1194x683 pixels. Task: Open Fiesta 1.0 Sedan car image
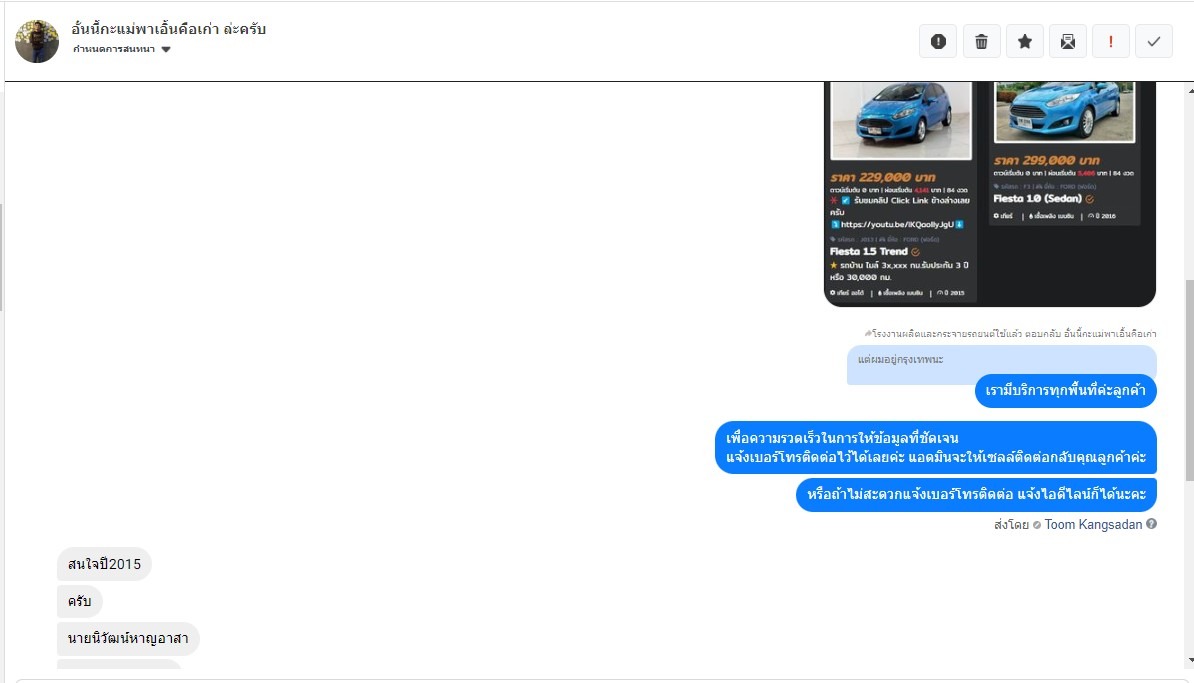coord(1065,112)
